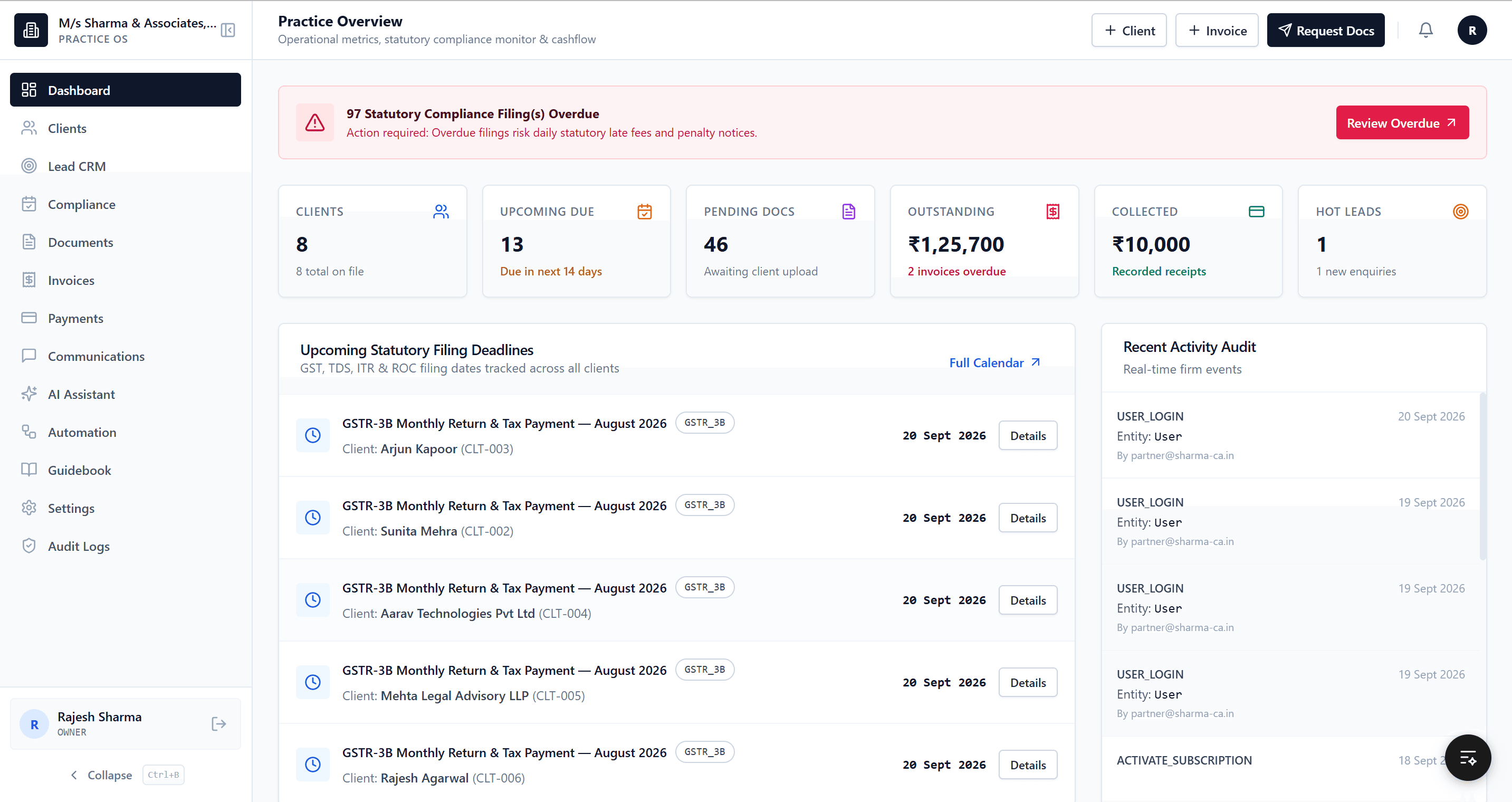View Details for Mehta Legal Advisory filing
This screenshot has width=1512, height=802.
(x=1028, y=682)
